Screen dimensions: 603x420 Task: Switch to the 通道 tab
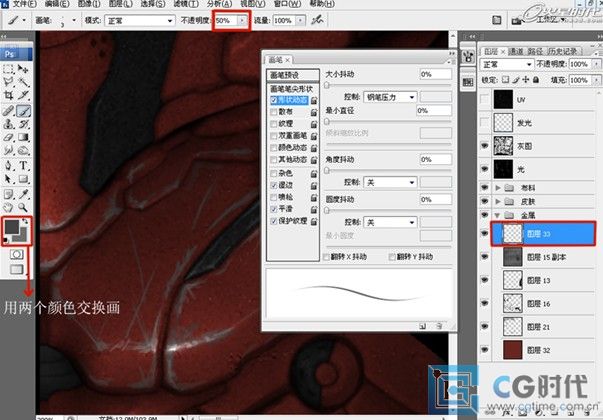(x=516, y=51)
